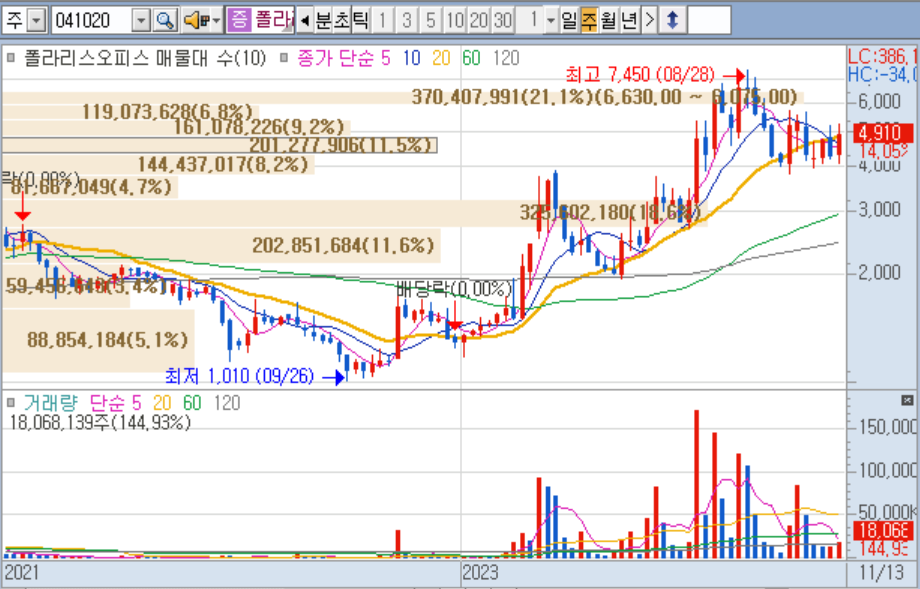Toggle moving average 10 label in price legend
This screenshot has height=589, width=920.
(x=412, y=57)
